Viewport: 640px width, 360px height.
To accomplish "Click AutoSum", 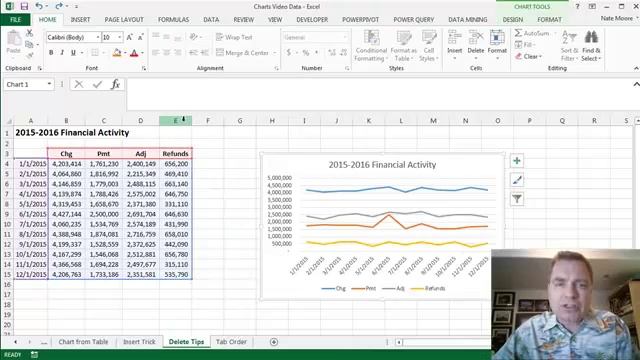I will (x=532, y=33).
